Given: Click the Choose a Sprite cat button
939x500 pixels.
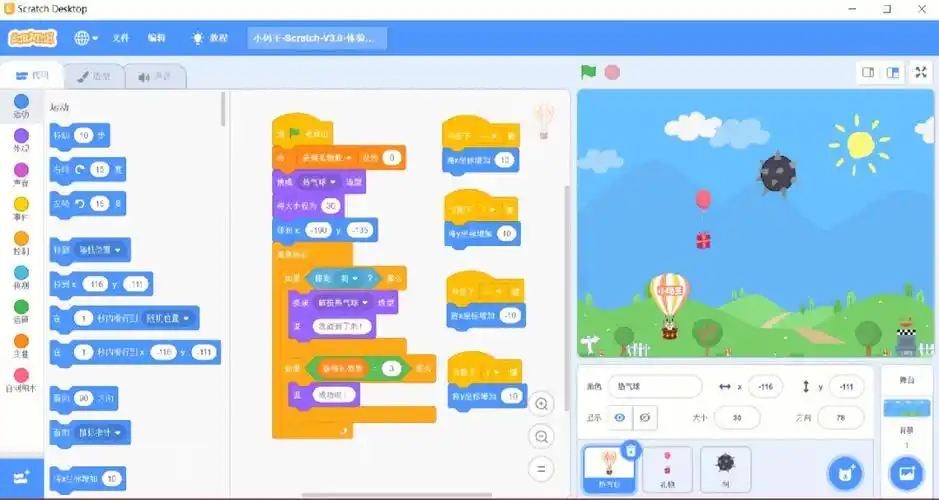Looking at the screenshot, I should 845,474.
